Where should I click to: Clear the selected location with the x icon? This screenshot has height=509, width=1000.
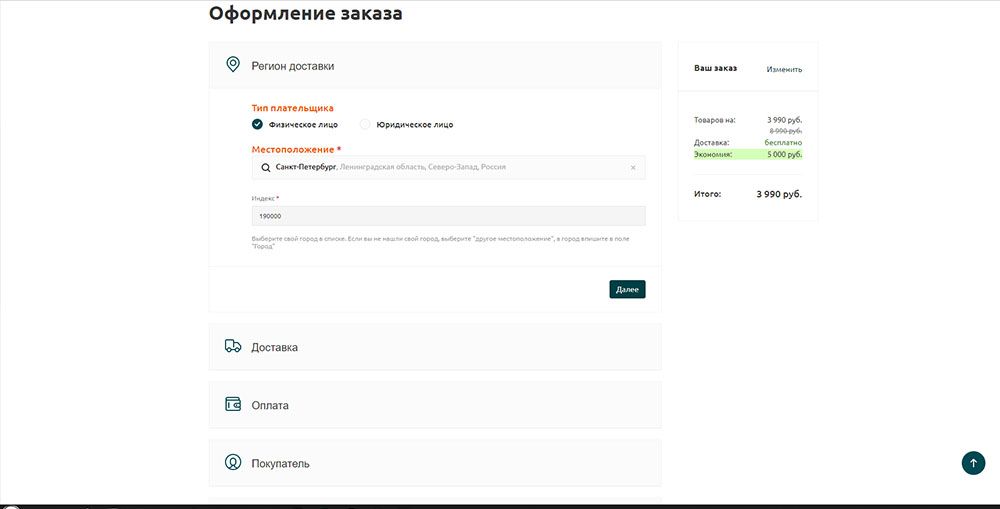[633, 167]
